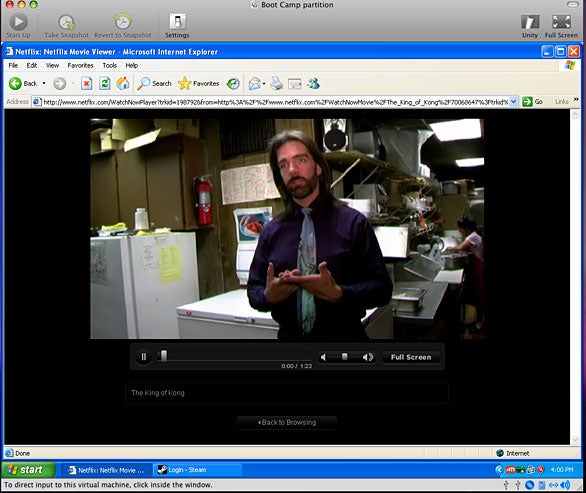Open the Help menu
The width and height of the screenshot is (586, 493).
point(132,65)
